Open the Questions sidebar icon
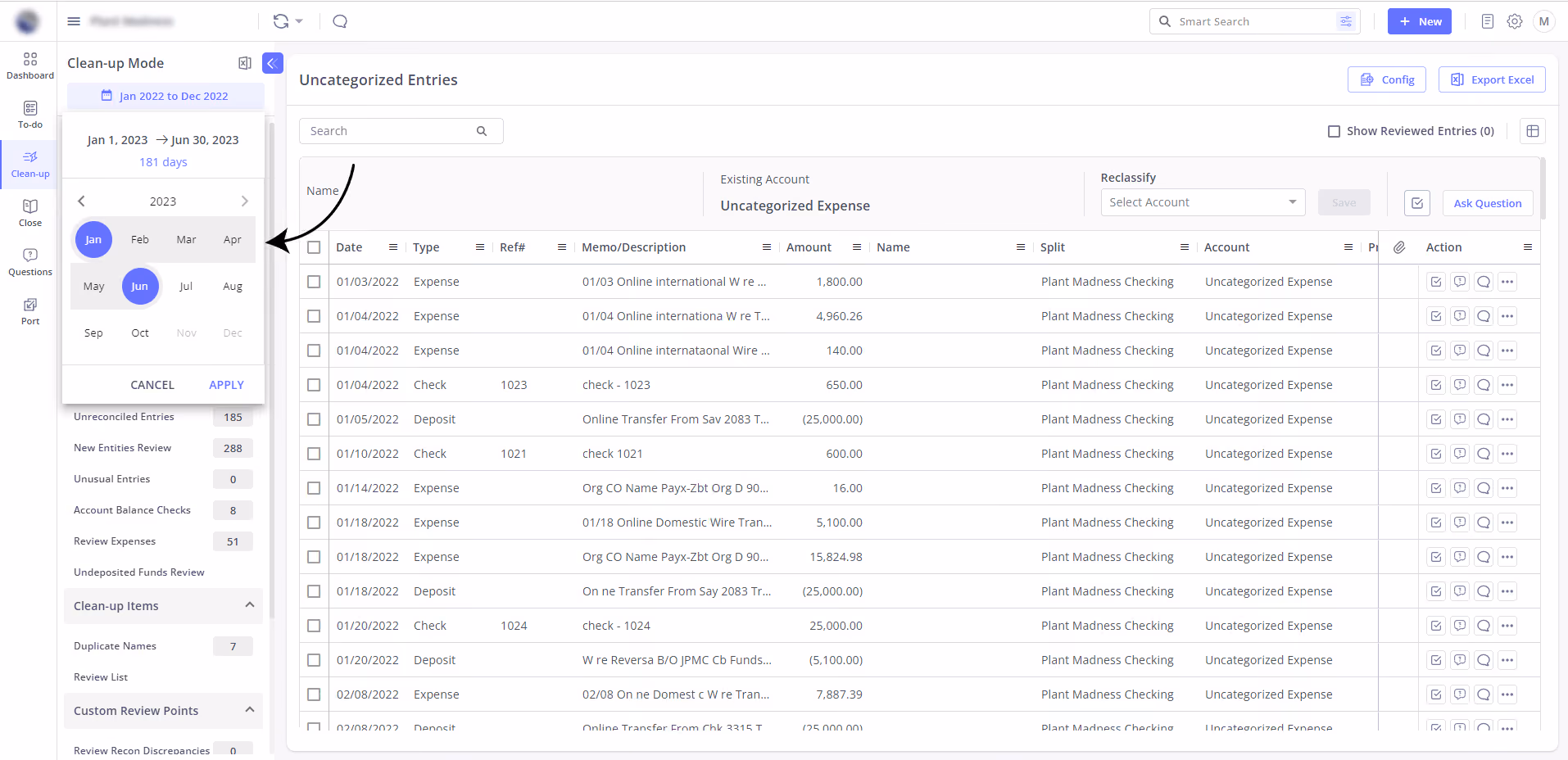 pyautogui.click(x=29, y=262)
